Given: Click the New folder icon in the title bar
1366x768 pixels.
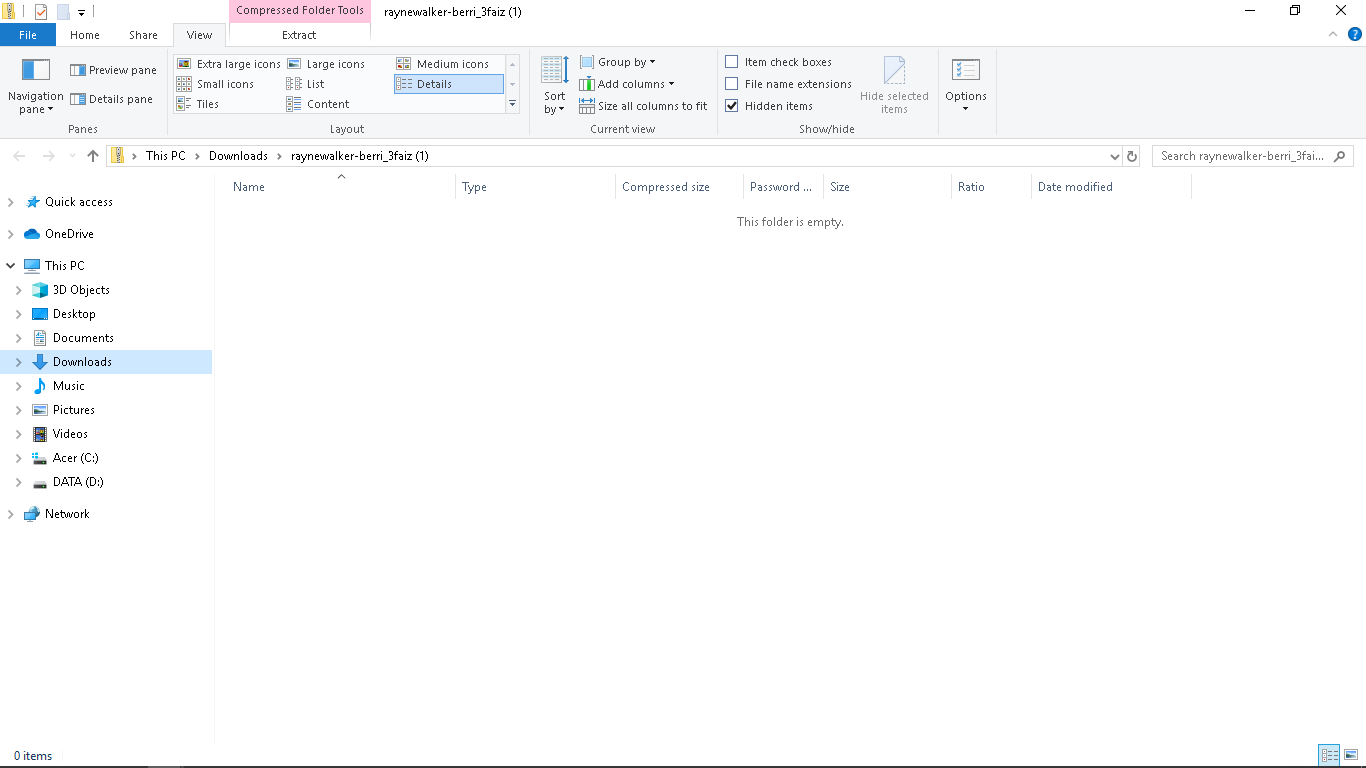Looking at the screenshot, I should pyautogui.click(x=63, y=12).
